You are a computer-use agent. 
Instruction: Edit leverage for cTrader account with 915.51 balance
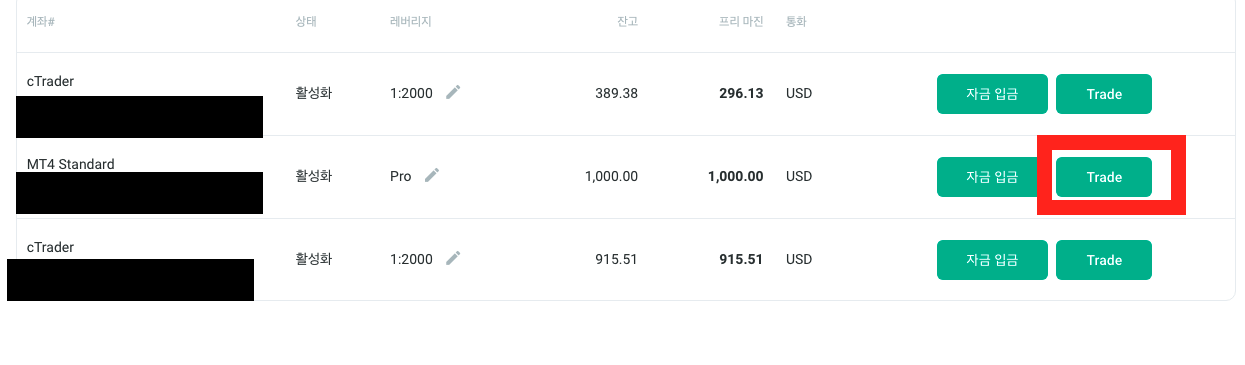(x=453, y=259)
